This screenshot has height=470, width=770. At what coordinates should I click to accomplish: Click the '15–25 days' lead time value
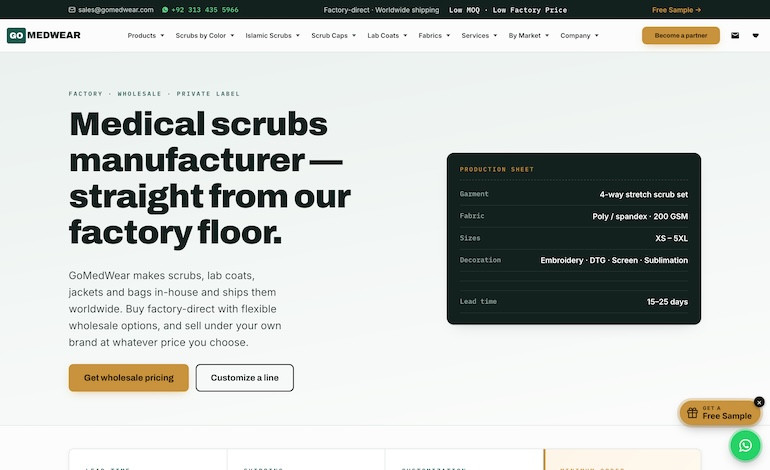point(667,302)
